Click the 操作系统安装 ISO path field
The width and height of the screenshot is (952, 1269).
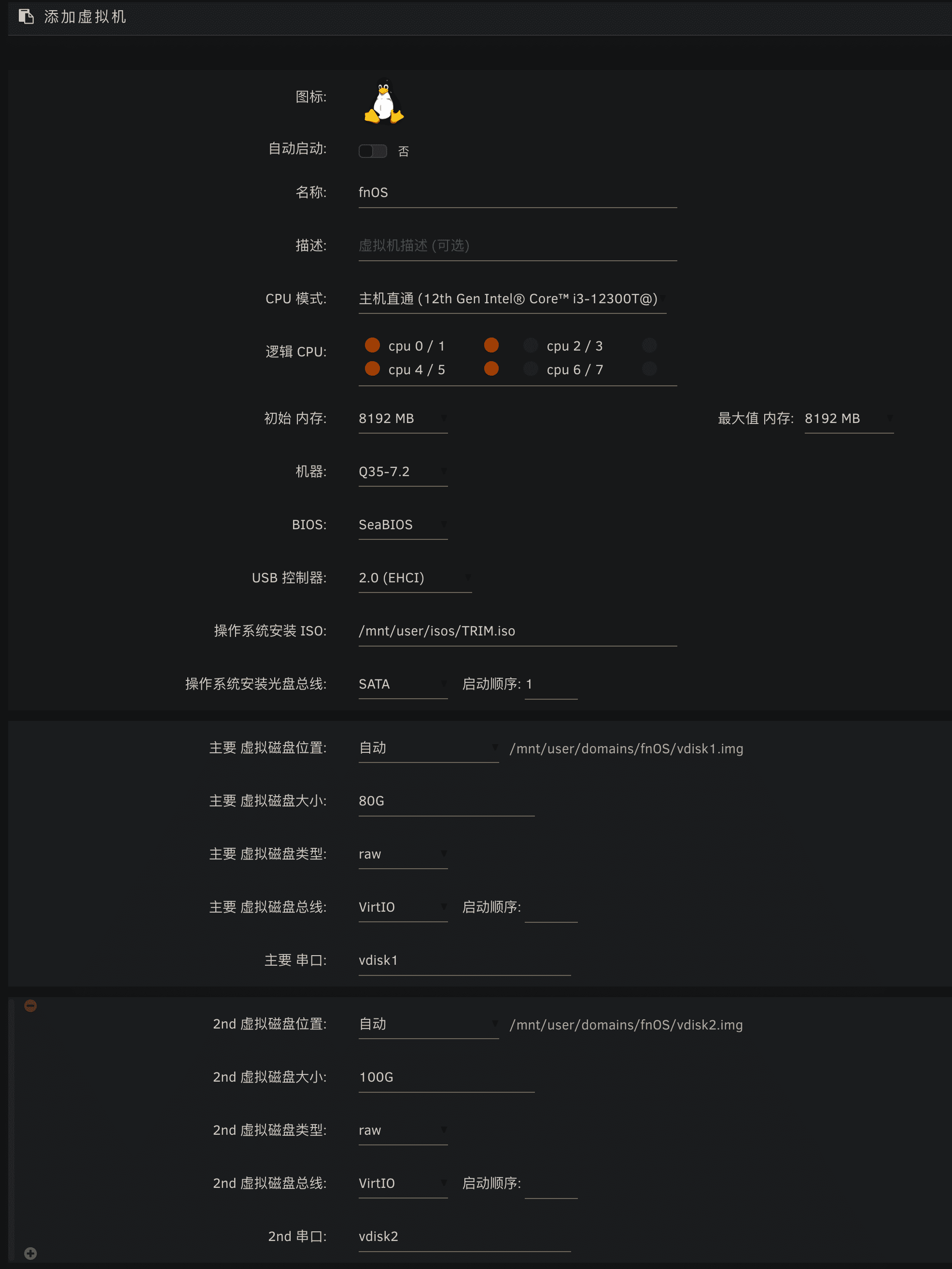(x=518, y=631)
